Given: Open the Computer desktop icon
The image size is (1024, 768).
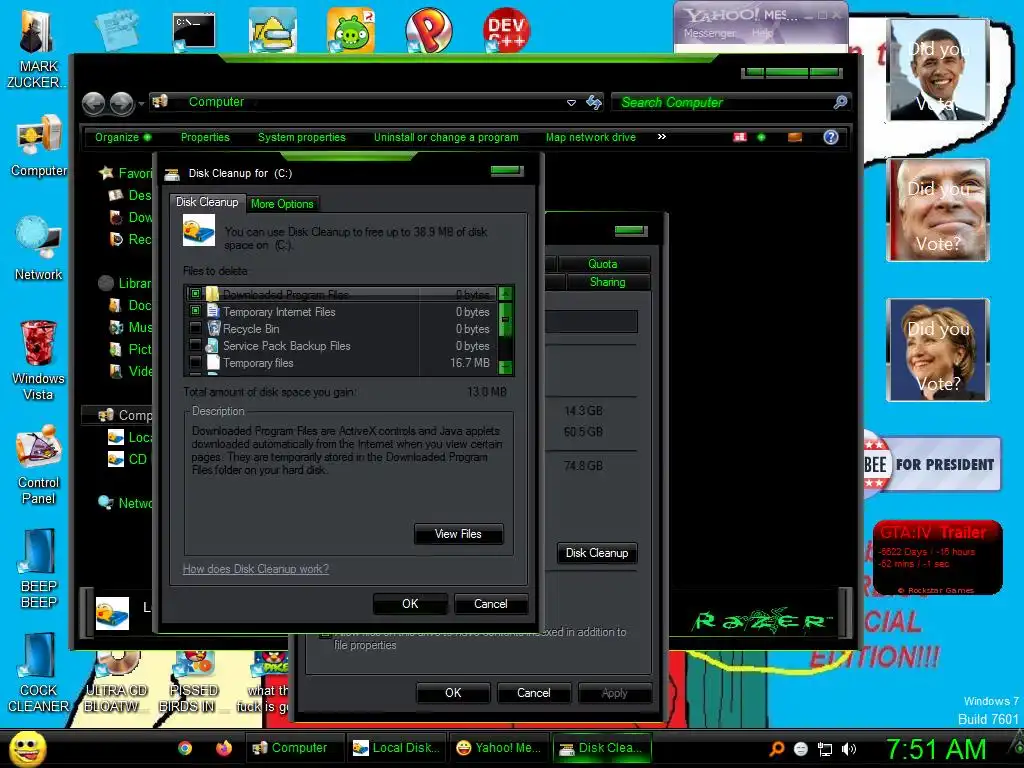Looking at the screenshot, I should click(39, 146).
